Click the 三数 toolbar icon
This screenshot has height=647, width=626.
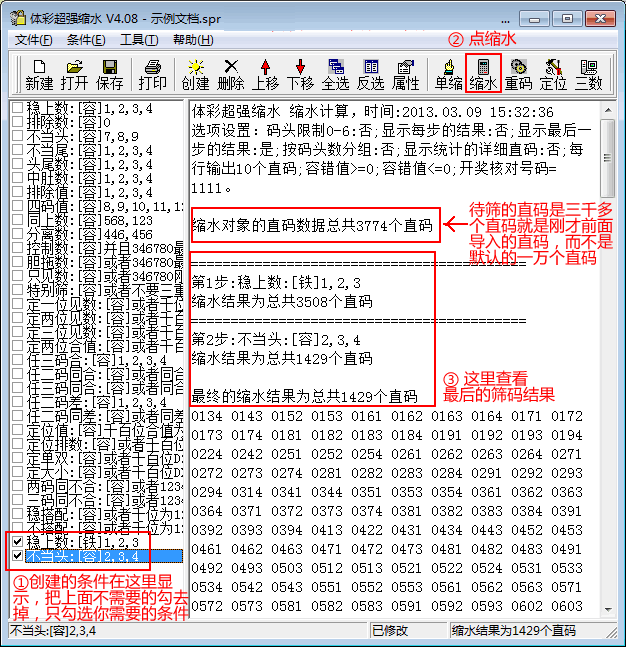coord(589,75)
